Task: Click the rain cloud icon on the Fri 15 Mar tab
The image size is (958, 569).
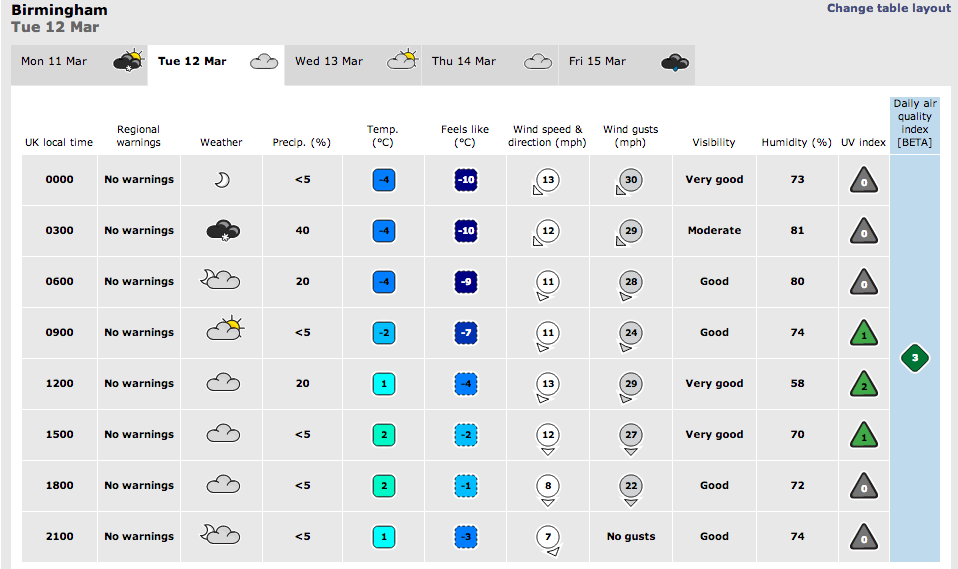Action: [675, 62]
